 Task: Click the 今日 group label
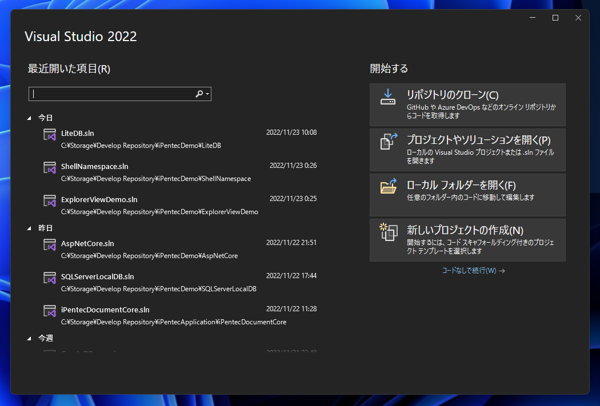[45, 118]
